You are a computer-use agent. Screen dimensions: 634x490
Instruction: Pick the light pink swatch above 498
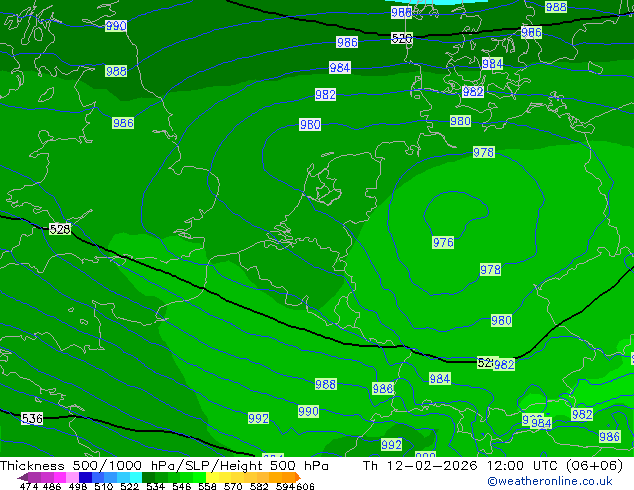pos(72,477)
